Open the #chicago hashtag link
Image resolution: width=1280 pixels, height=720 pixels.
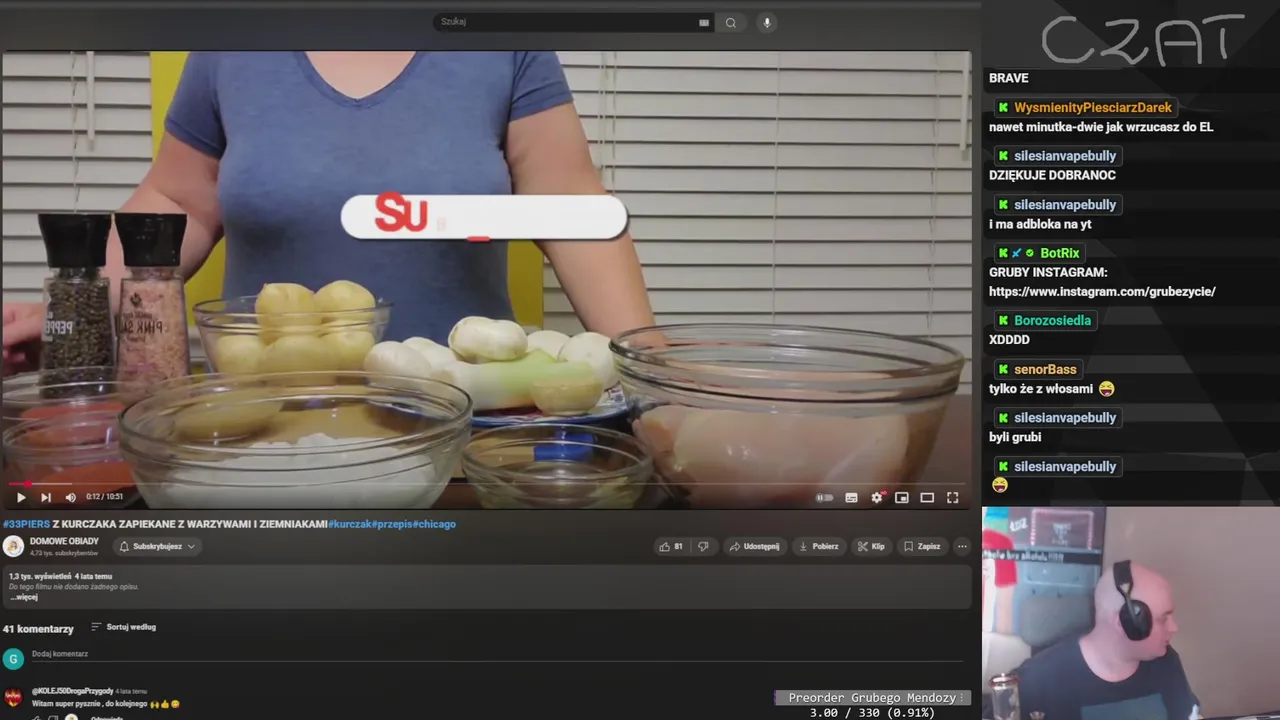(434, 524)
